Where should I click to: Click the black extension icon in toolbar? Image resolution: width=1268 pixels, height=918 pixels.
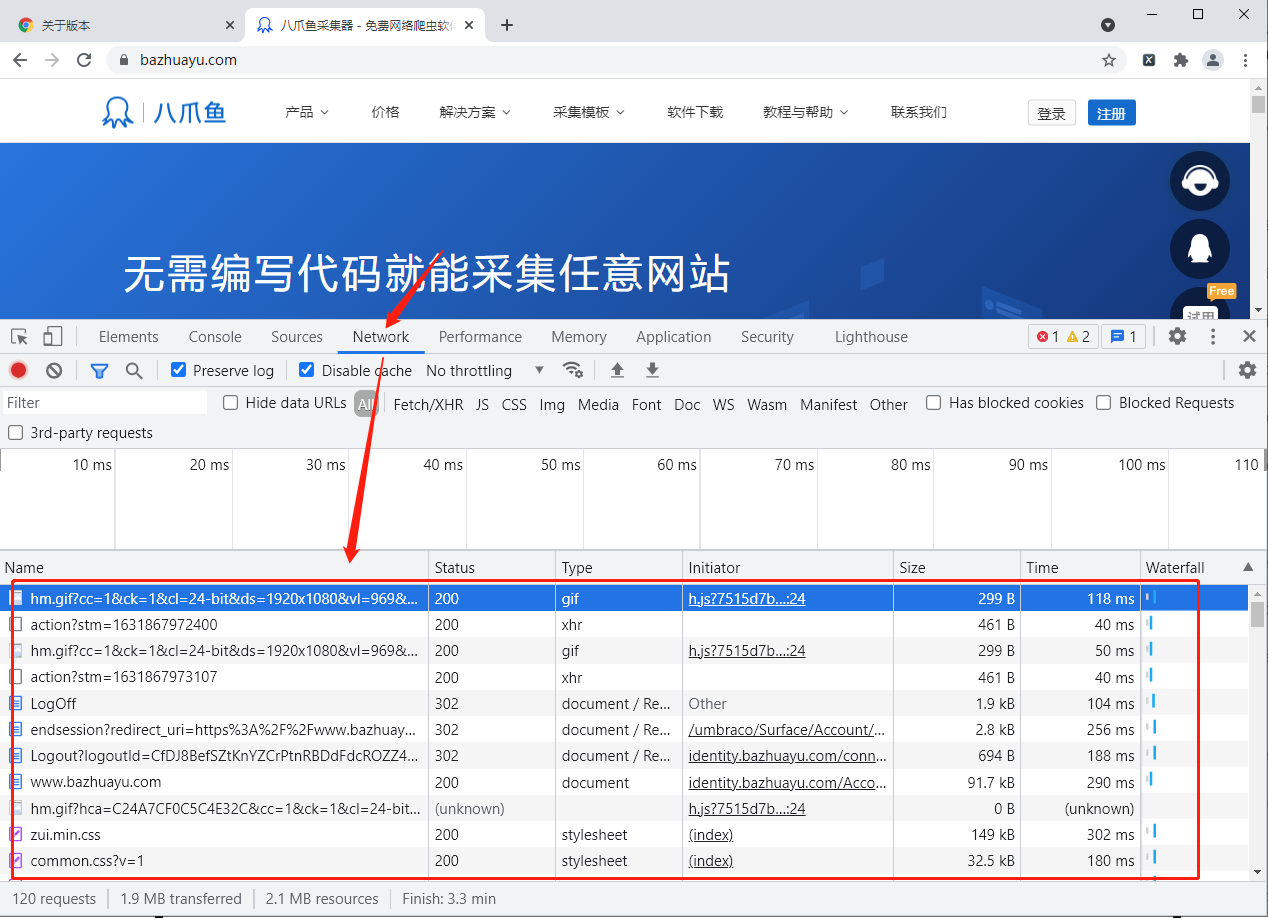coord(1149,60)
